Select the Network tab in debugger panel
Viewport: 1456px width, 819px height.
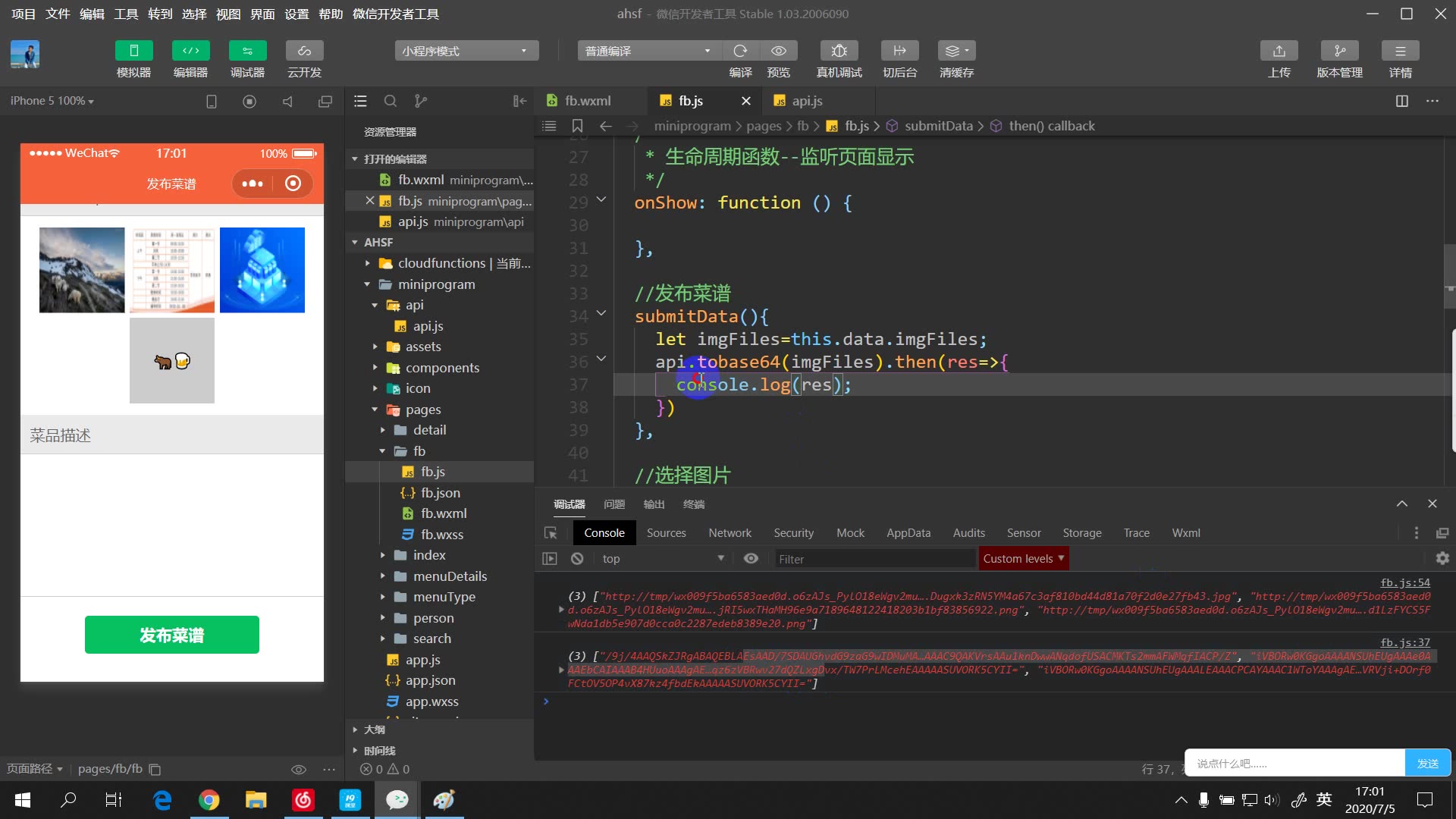click(730, 532)
